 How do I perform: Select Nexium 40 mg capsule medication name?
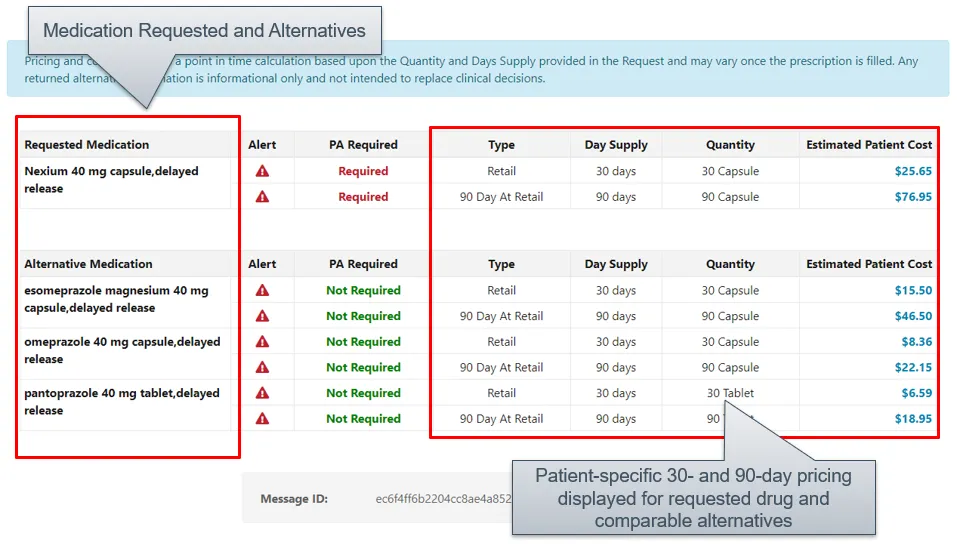click(111, 179)
